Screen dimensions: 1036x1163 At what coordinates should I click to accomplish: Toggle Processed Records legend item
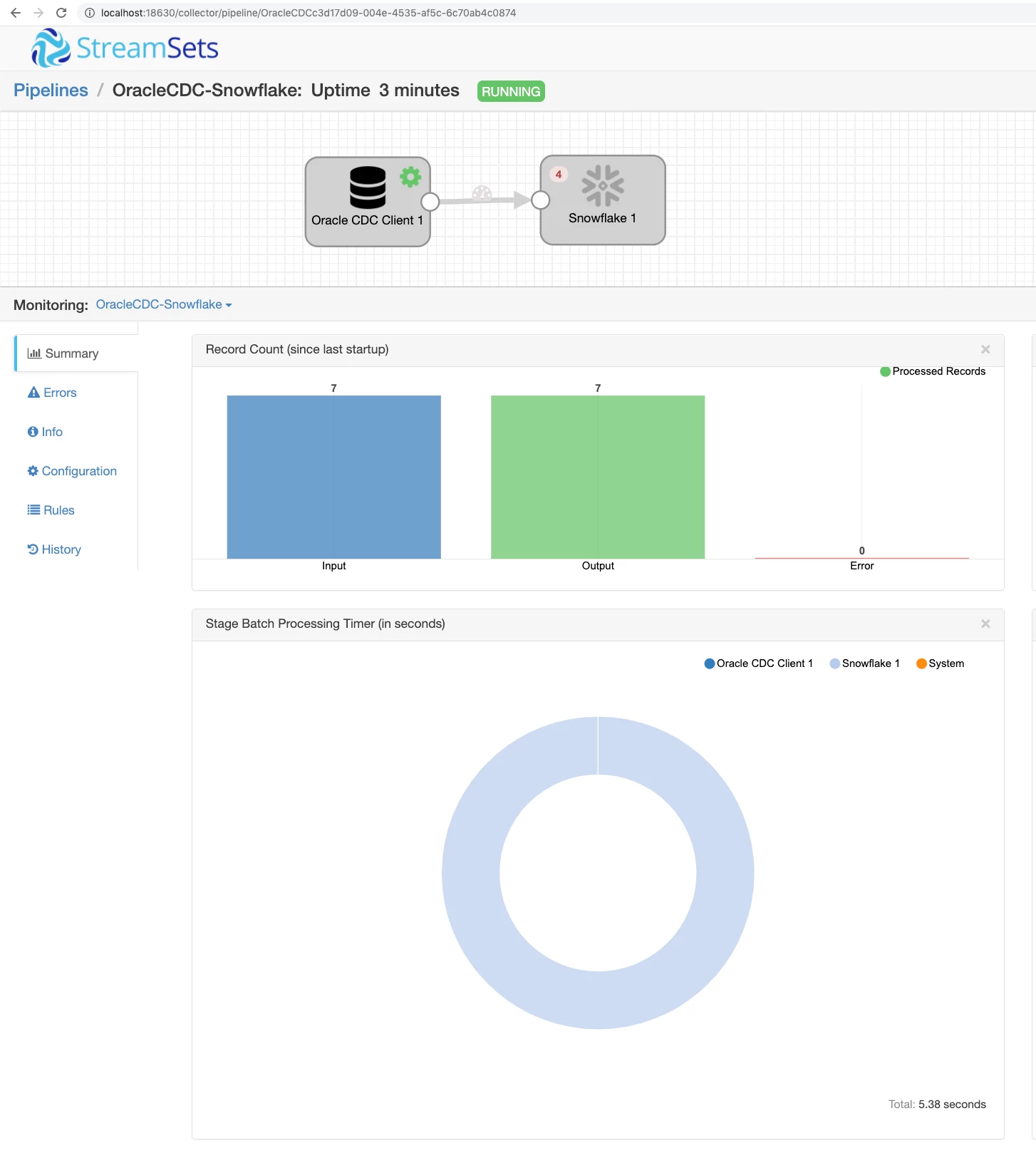click(933, 371)
